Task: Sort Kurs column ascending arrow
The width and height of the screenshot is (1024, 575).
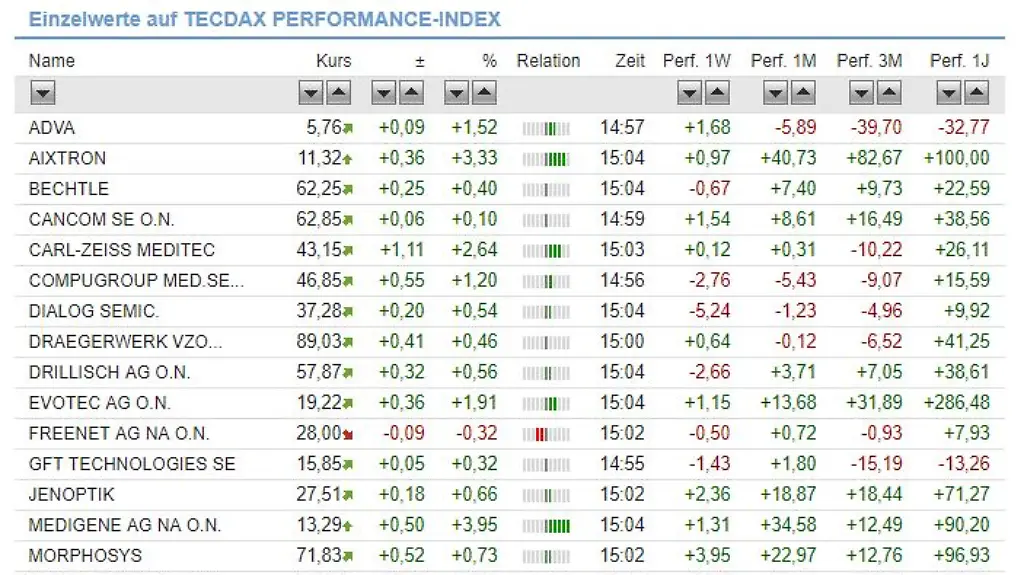Action: click(x=339, y=94)
